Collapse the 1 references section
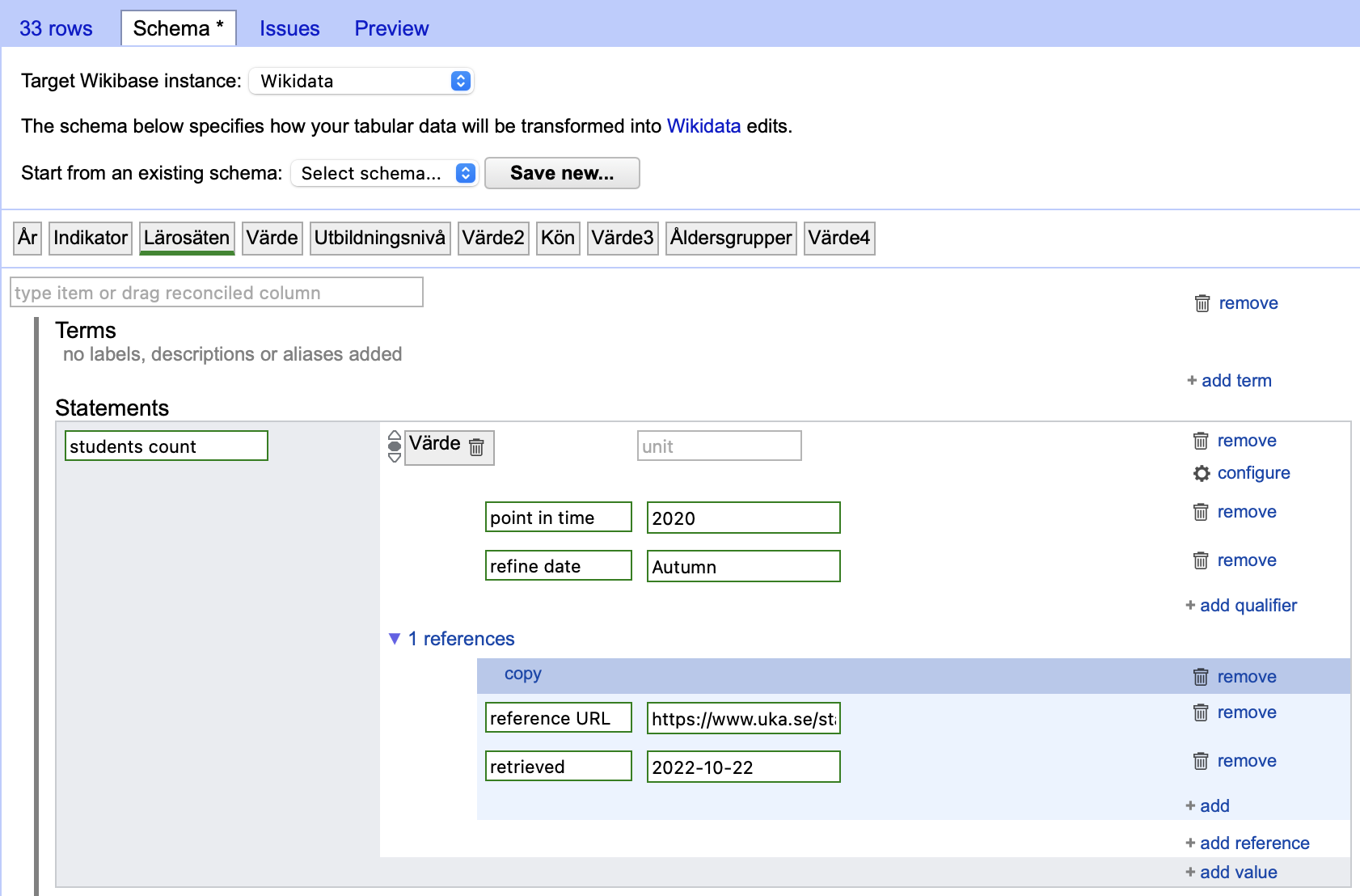The height and width of the screenshot is (896, 1360). [x=452, y=639]
